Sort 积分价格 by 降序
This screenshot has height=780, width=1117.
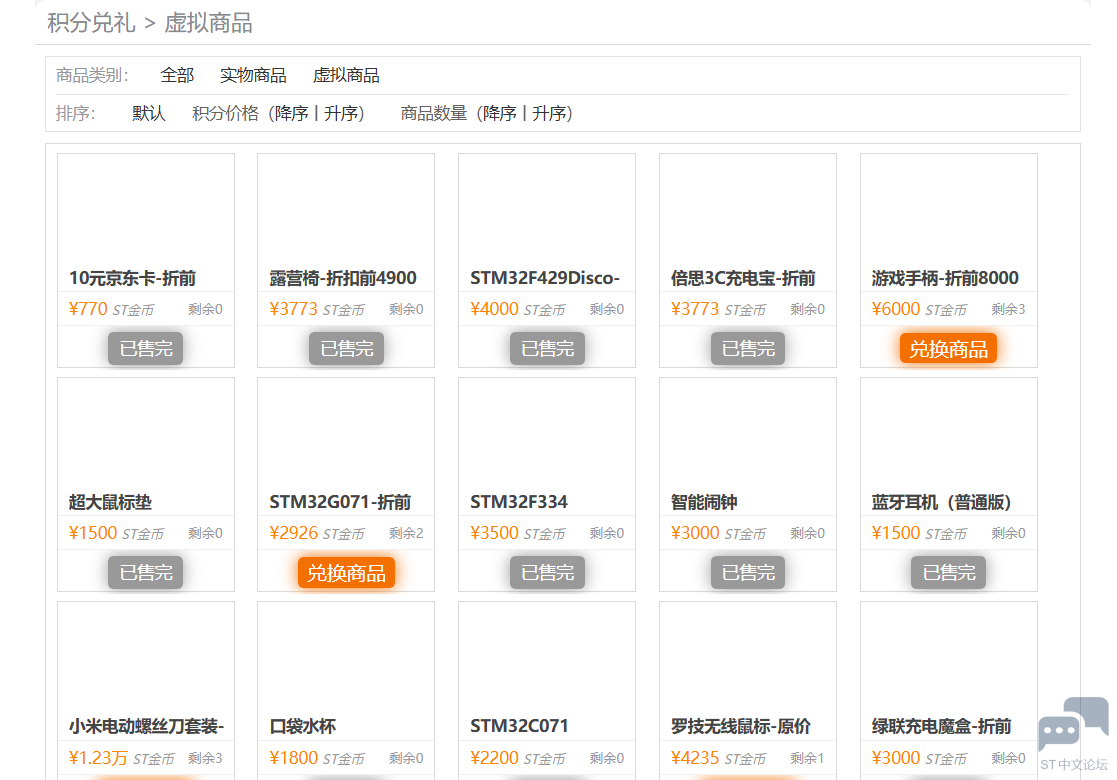tap(293, 114)
